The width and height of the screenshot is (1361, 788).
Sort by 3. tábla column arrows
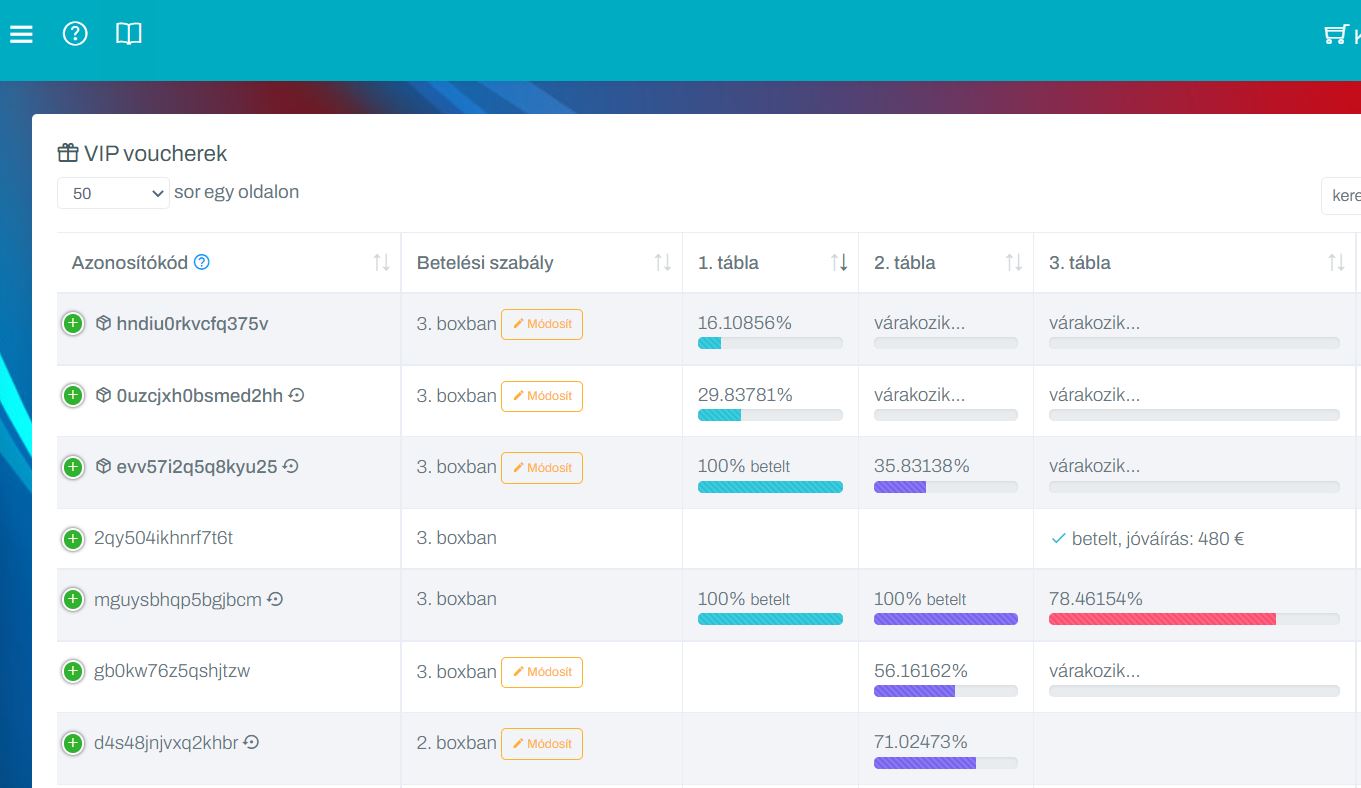coord(1336,263)
